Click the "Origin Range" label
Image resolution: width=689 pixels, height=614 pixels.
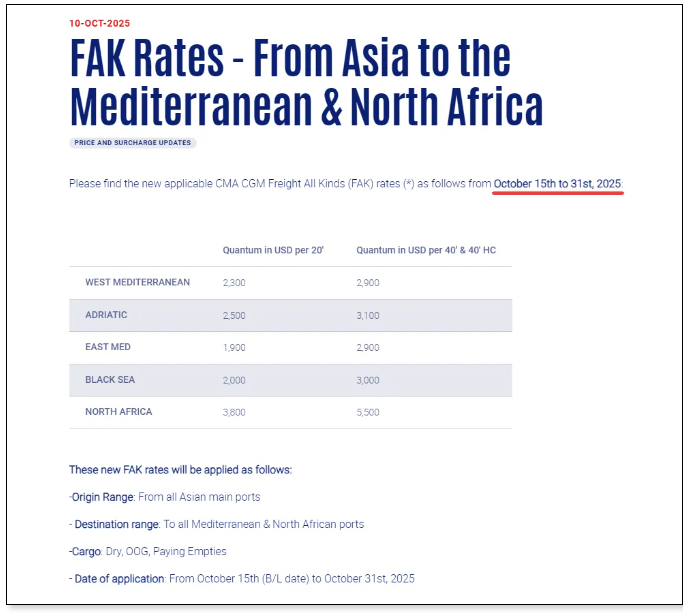(103, 497)
